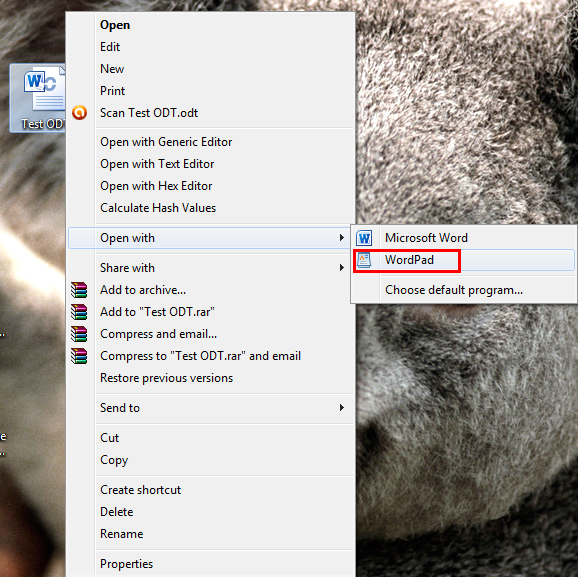The width and height of the screenshot is (578, 577).
Task: Open the Send to menu entry
Action: [211, 408]
